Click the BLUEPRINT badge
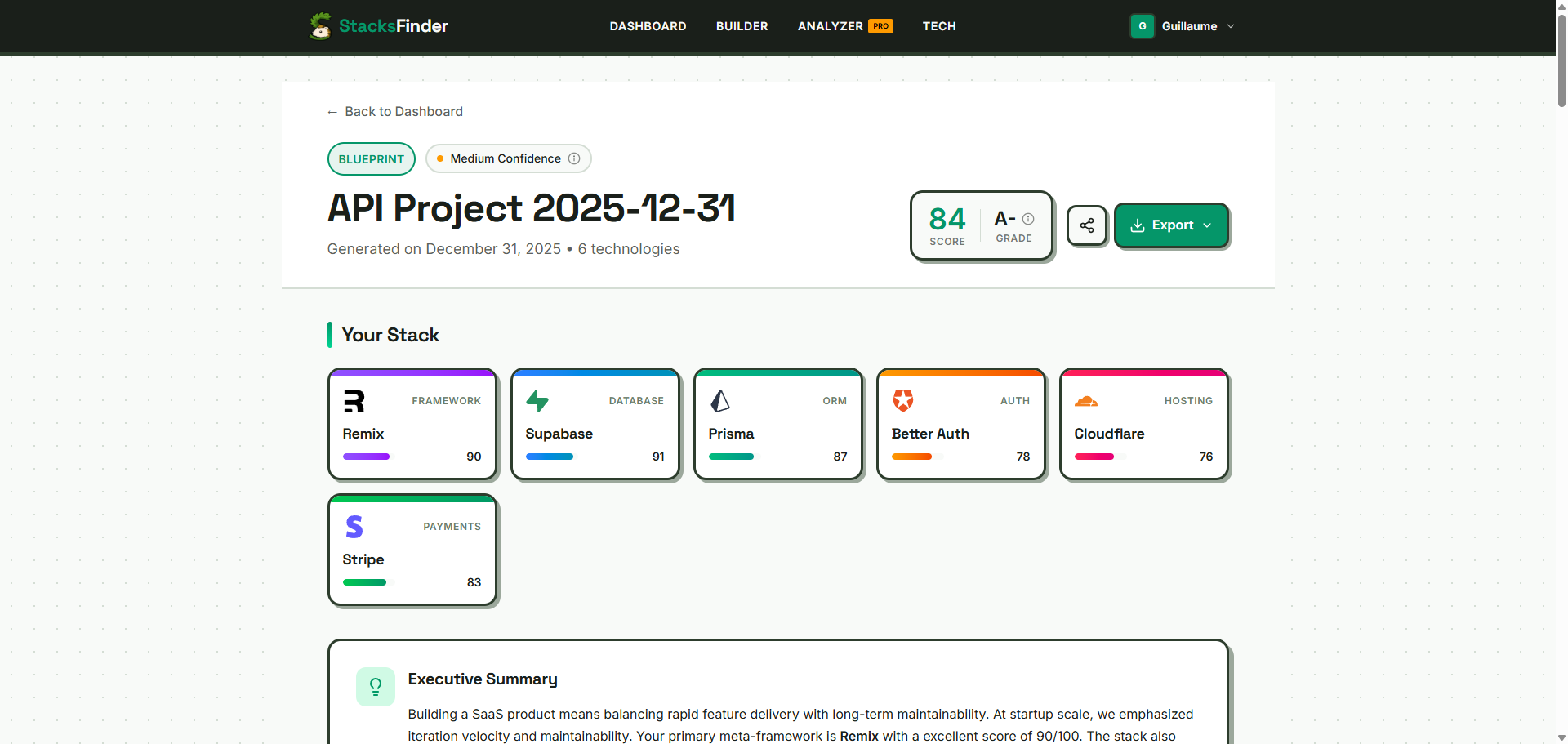 pyautogui.click(x=372, y=158)
